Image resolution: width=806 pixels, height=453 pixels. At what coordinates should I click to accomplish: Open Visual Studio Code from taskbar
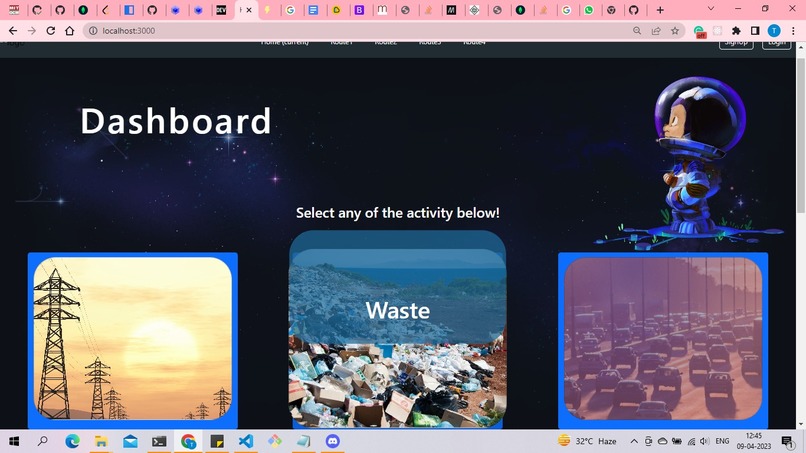(246, 441)
